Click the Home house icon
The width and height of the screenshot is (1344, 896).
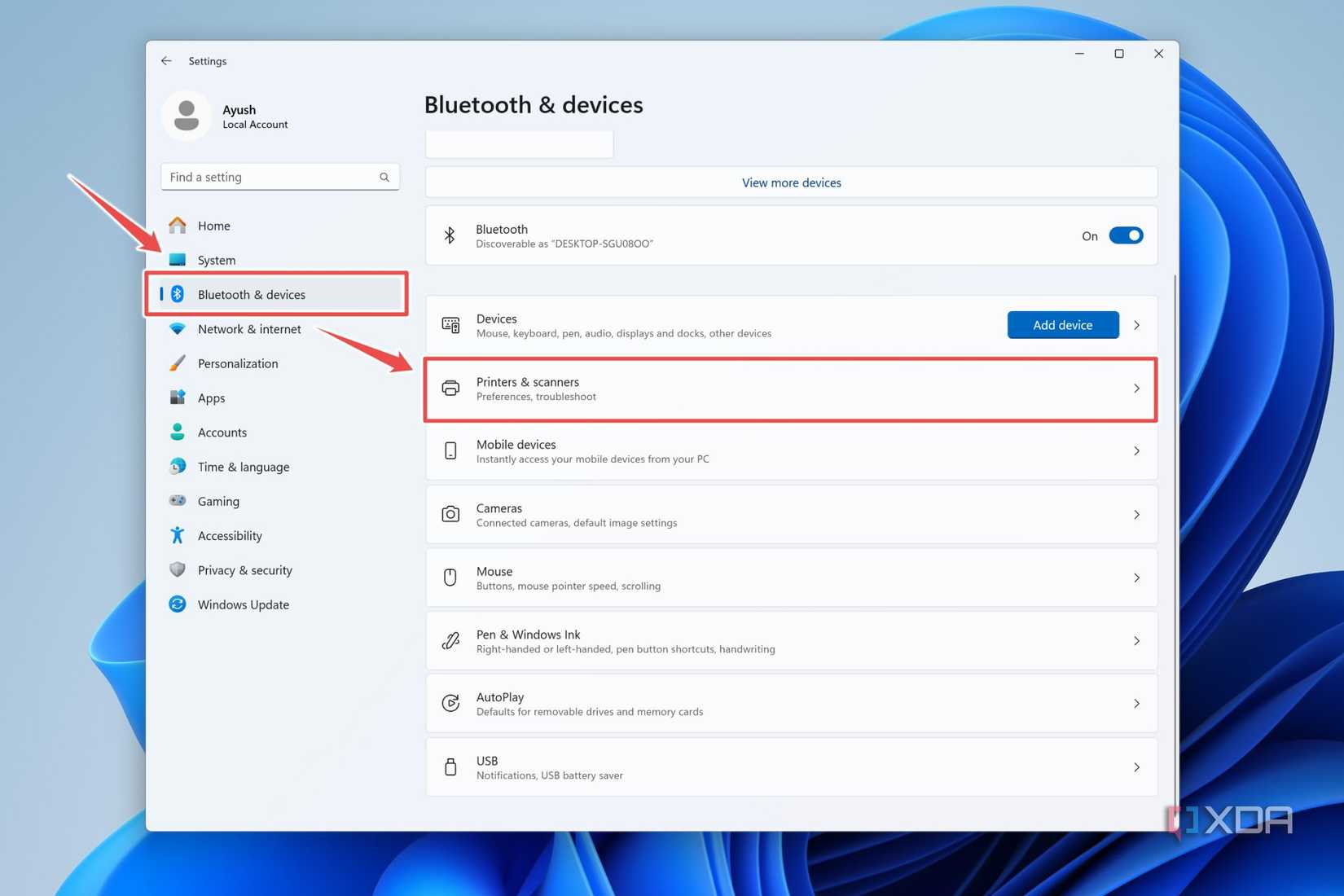coord(178,225)
